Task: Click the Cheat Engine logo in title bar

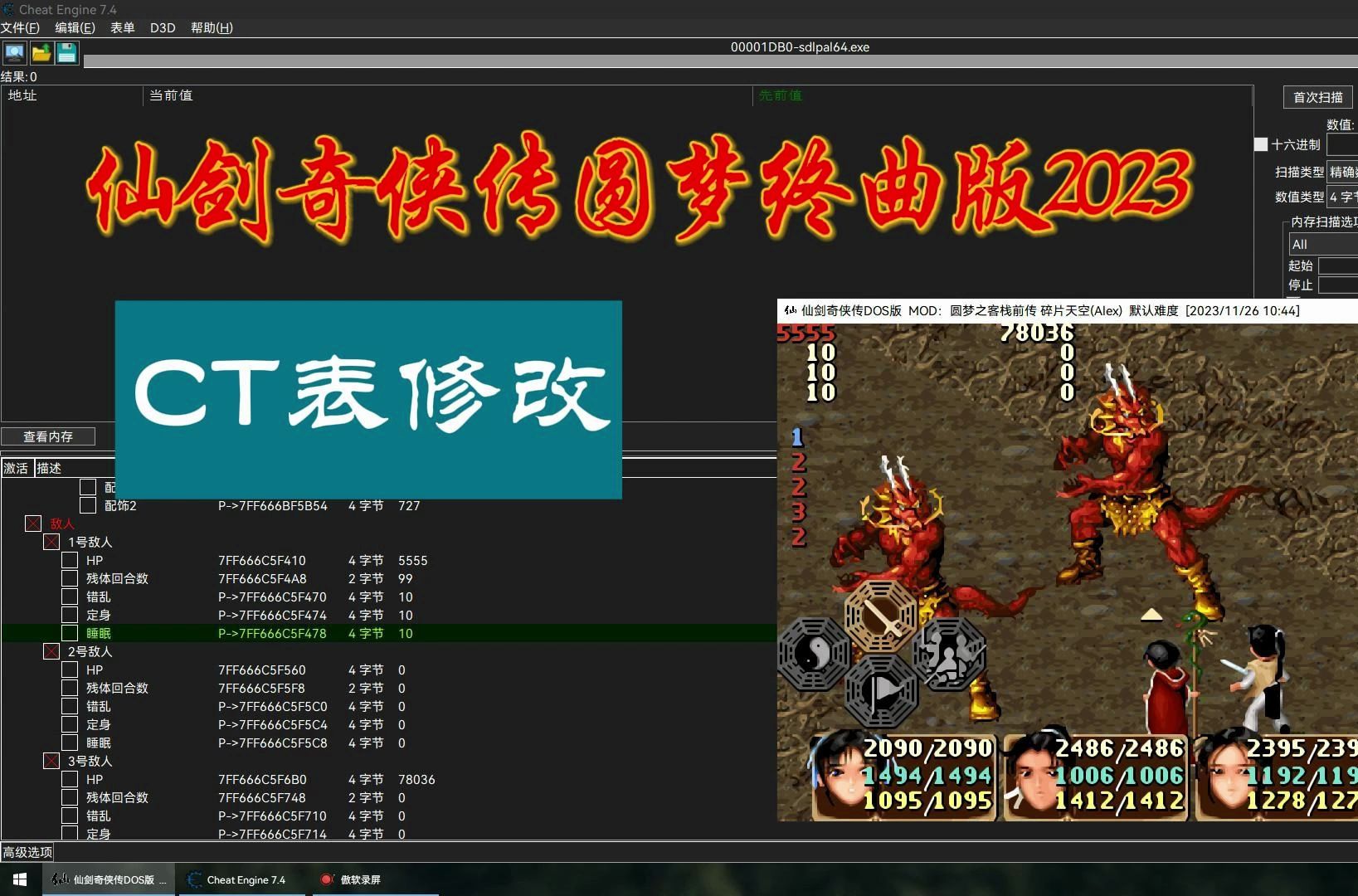Action: (x=8, y=9)
